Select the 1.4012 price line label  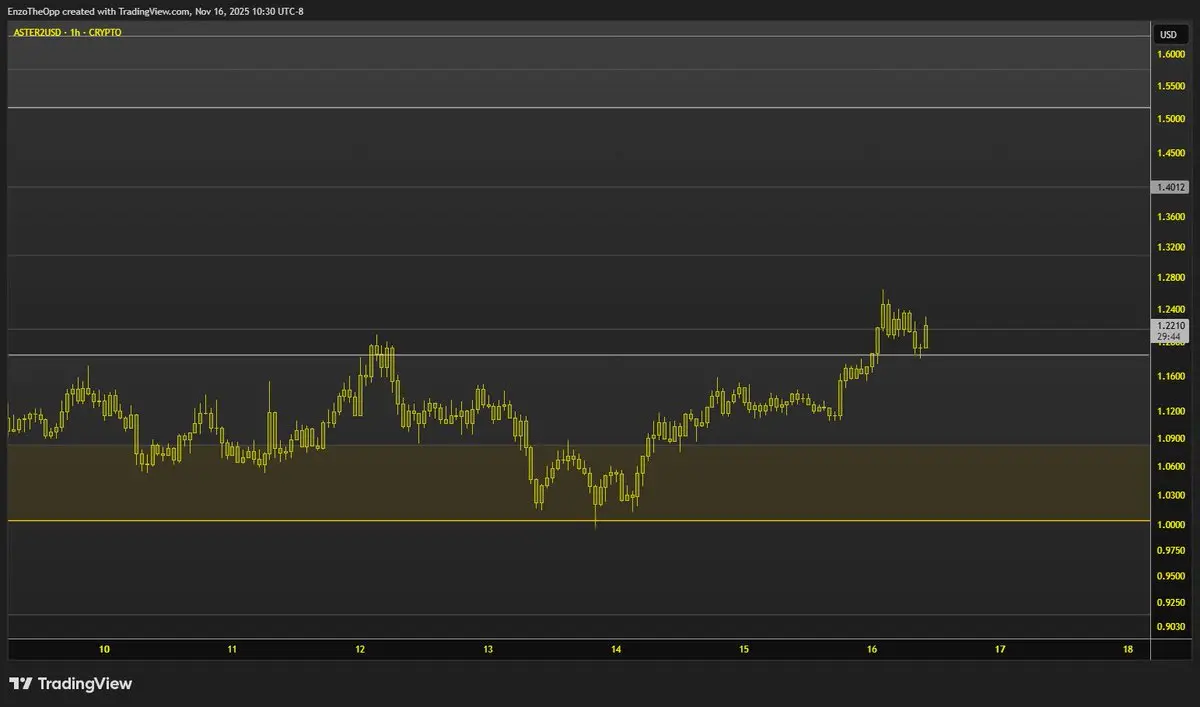1170,187
